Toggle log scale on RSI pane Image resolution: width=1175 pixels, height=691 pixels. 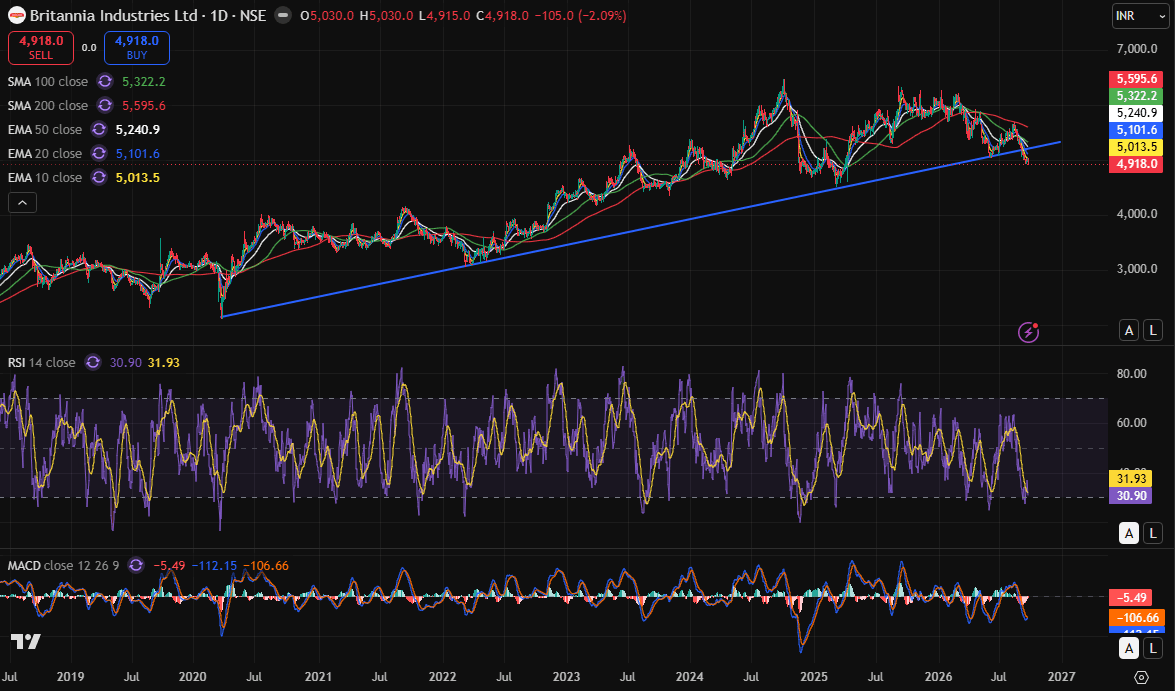pyautogui.click(x=1153, y=533)
